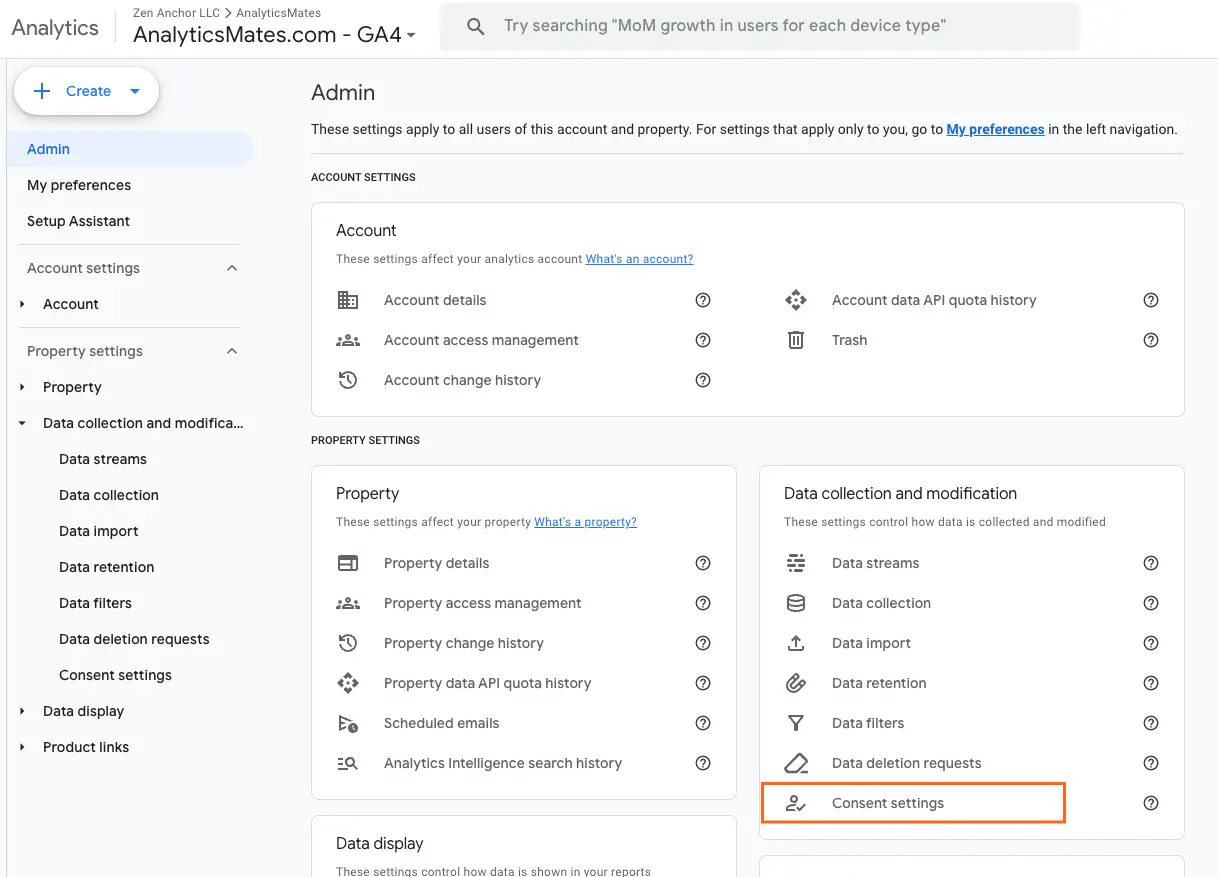Open the property selector next to AnalyticsMates.com - GA4
The width and height of the screenshot is (1218, 877).
coord(411,33)
